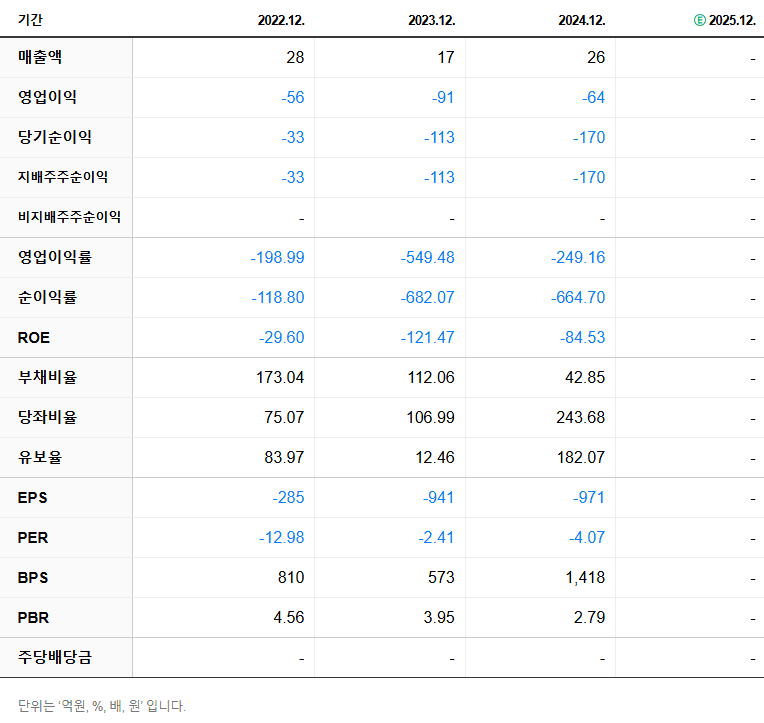This screenshot has width=764, height=723.
Task: Click the 기간 header label
Action: [x=30, y=20]
